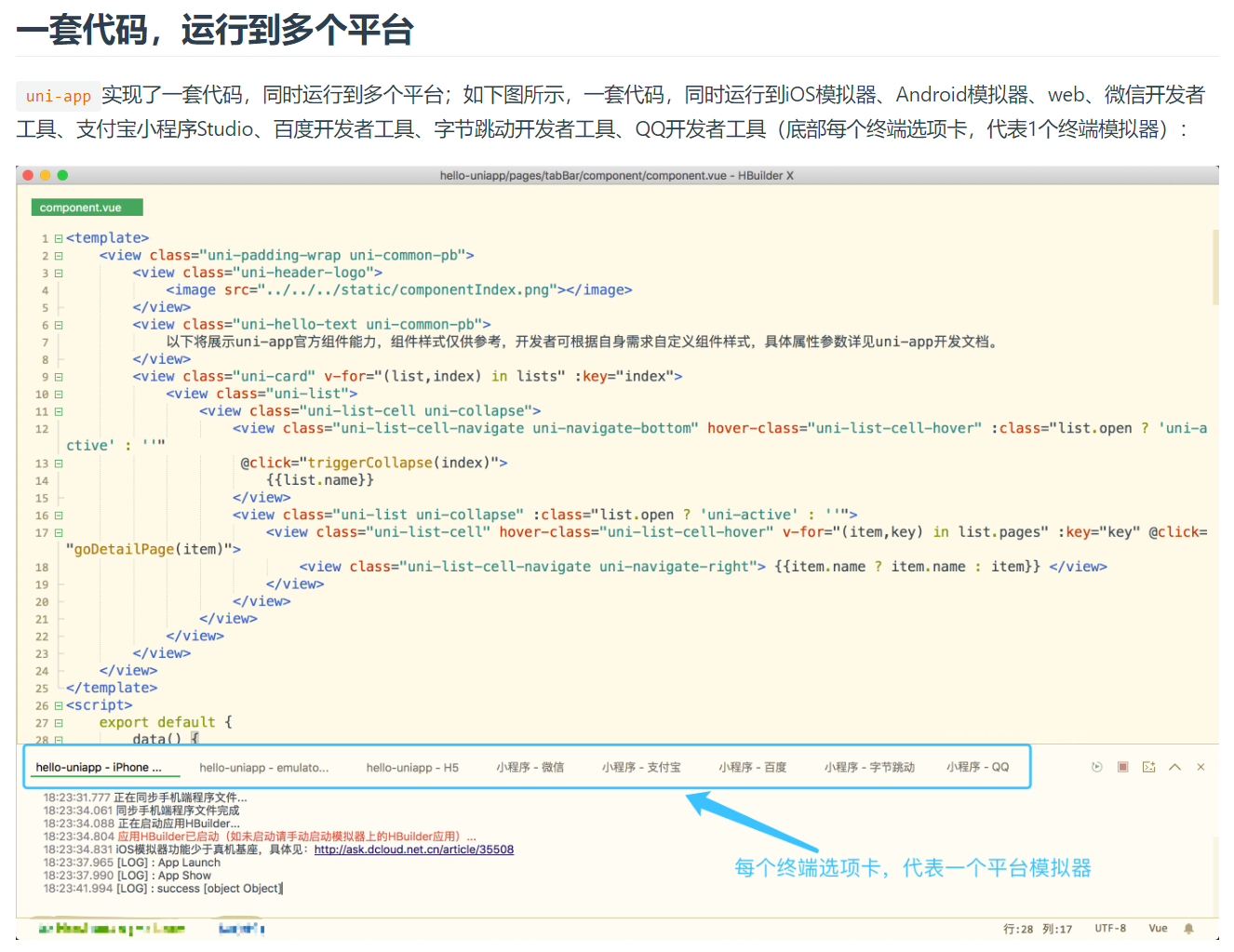
Task: Open the 小程序 - 微信 terminal tab
Action: pyautogui.click(x=530, y=768)
